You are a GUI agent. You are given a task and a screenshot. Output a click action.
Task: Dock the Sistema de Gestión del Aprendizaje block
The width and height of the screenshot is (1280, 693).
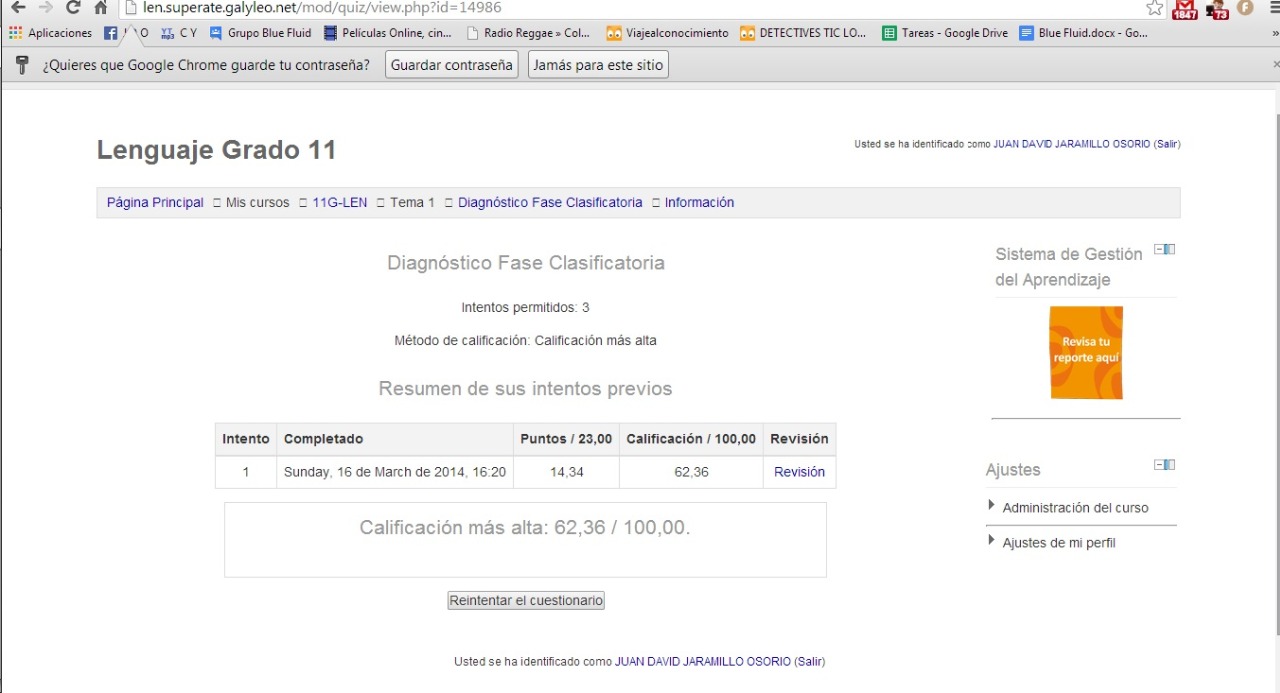coord(1170,249)
